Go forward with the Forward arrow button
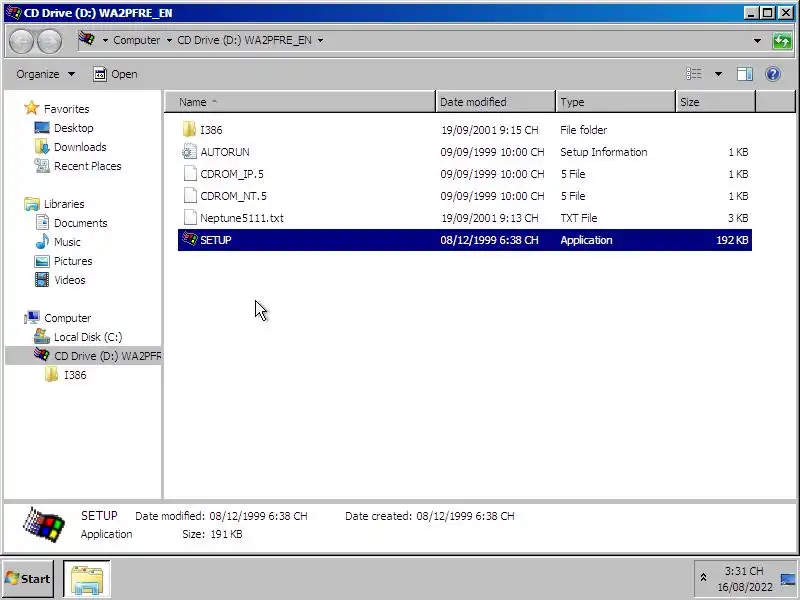 point(49,41)
